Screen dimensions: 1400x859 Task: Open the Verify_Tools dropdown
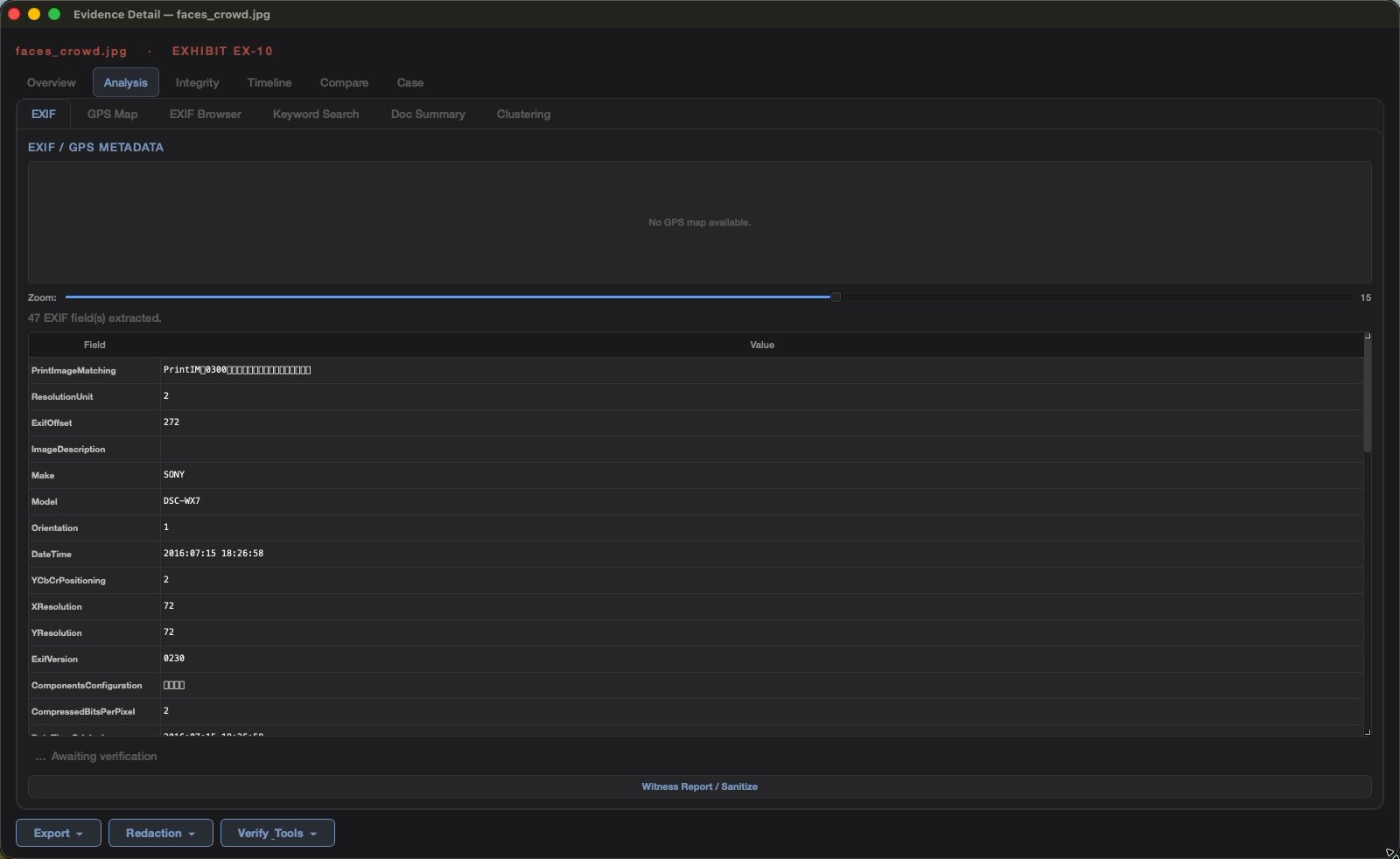click(277, 833)
